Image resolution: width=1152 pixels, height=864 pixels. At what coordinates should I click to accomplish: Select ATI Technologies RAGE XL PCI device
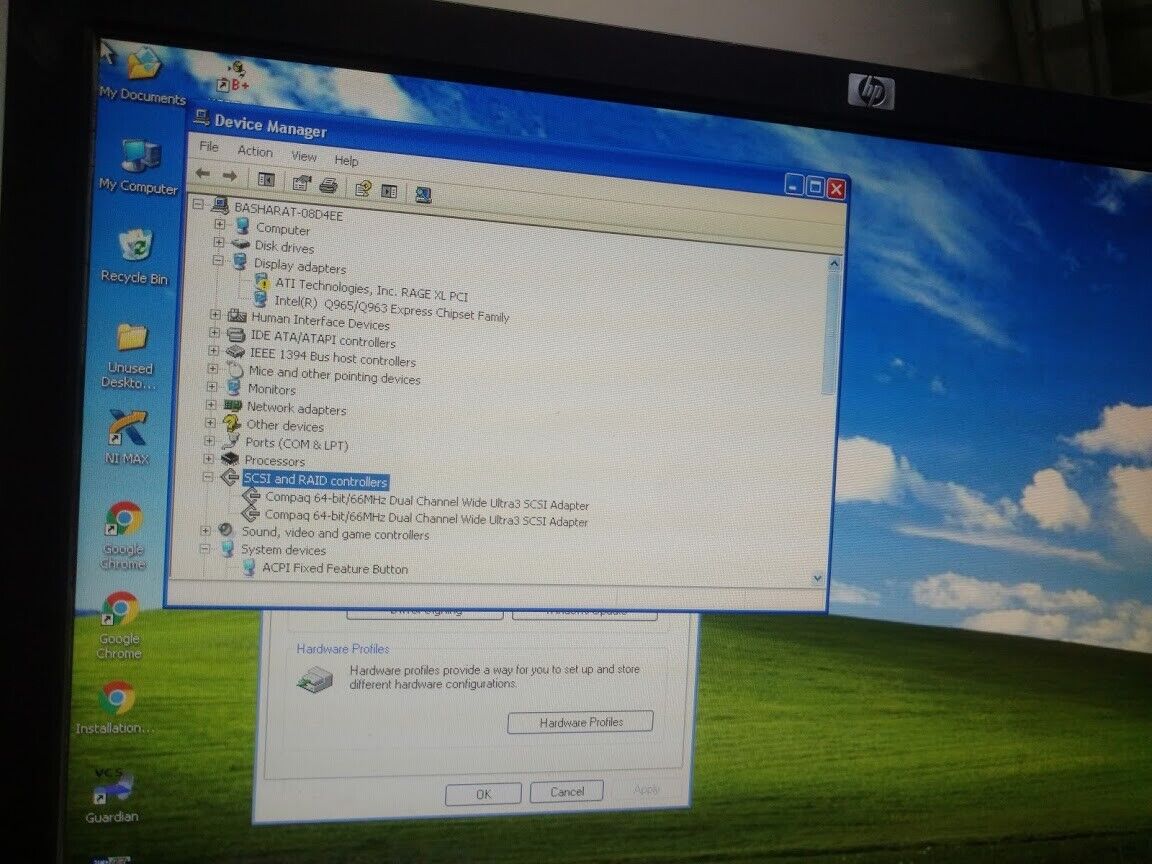click(371, 289)
